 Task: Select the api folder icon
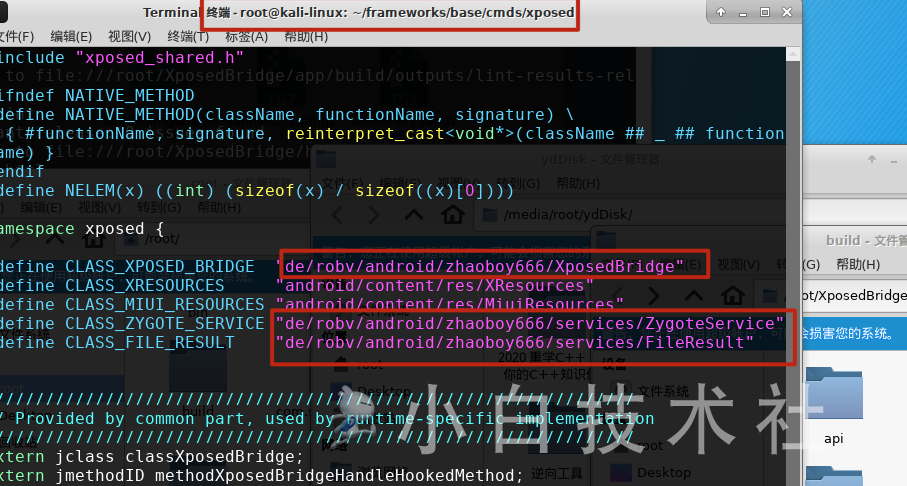834,393
